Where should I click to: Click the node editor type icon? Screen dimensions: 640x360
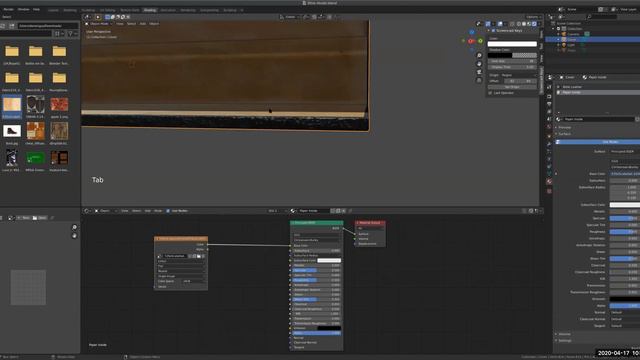point(87,211)
